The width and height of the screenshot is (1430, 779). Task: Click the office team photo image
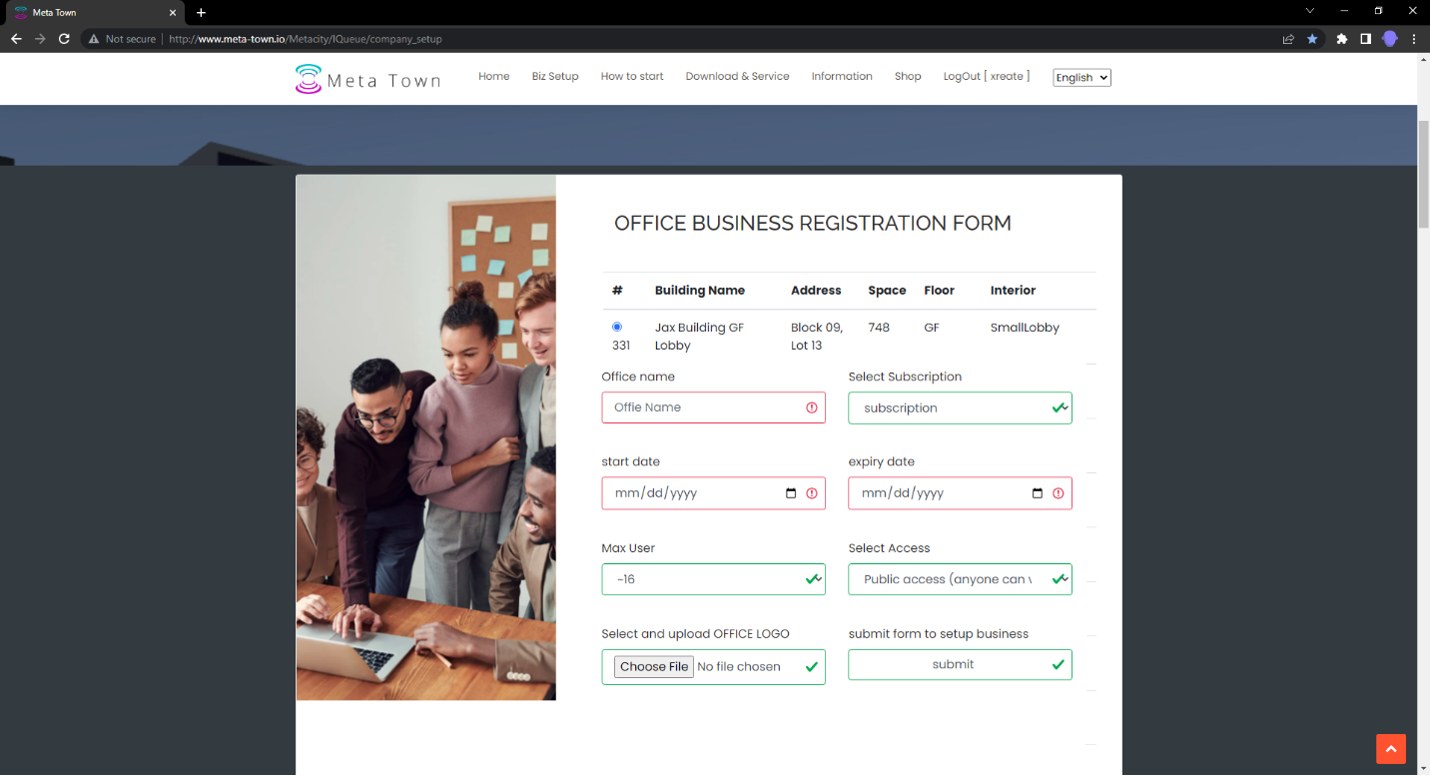tap(426, 438)
